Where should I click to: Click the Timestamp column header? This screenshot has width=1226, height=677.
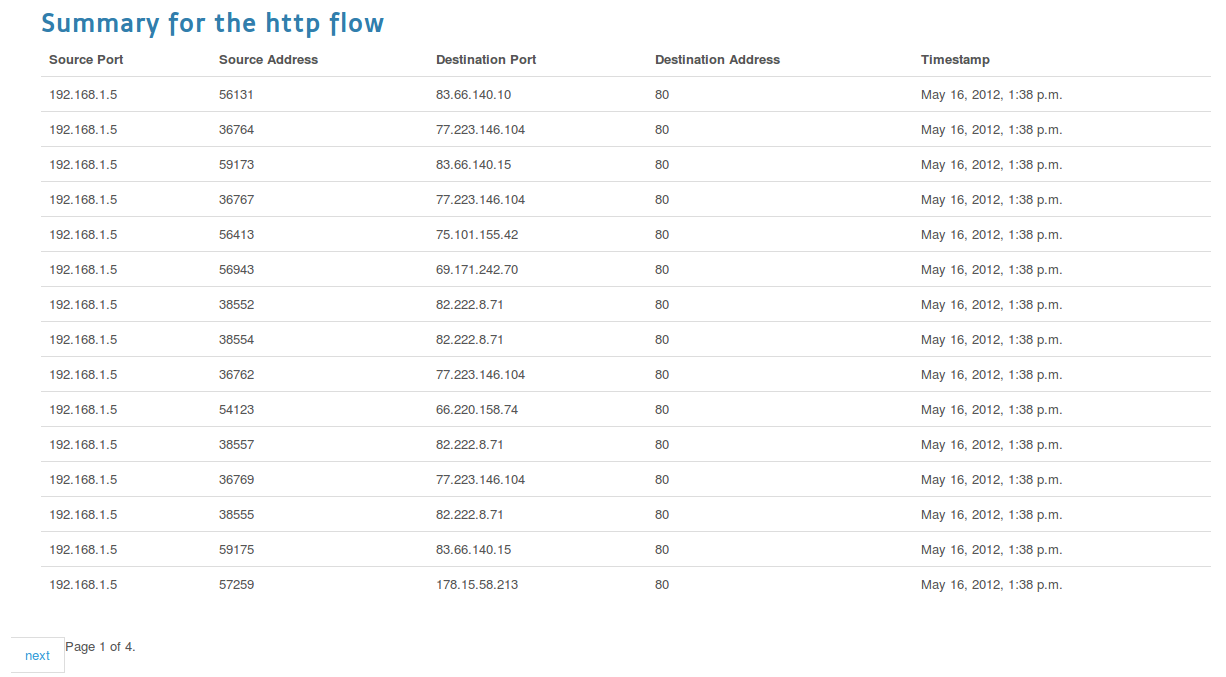coord(955,60)
